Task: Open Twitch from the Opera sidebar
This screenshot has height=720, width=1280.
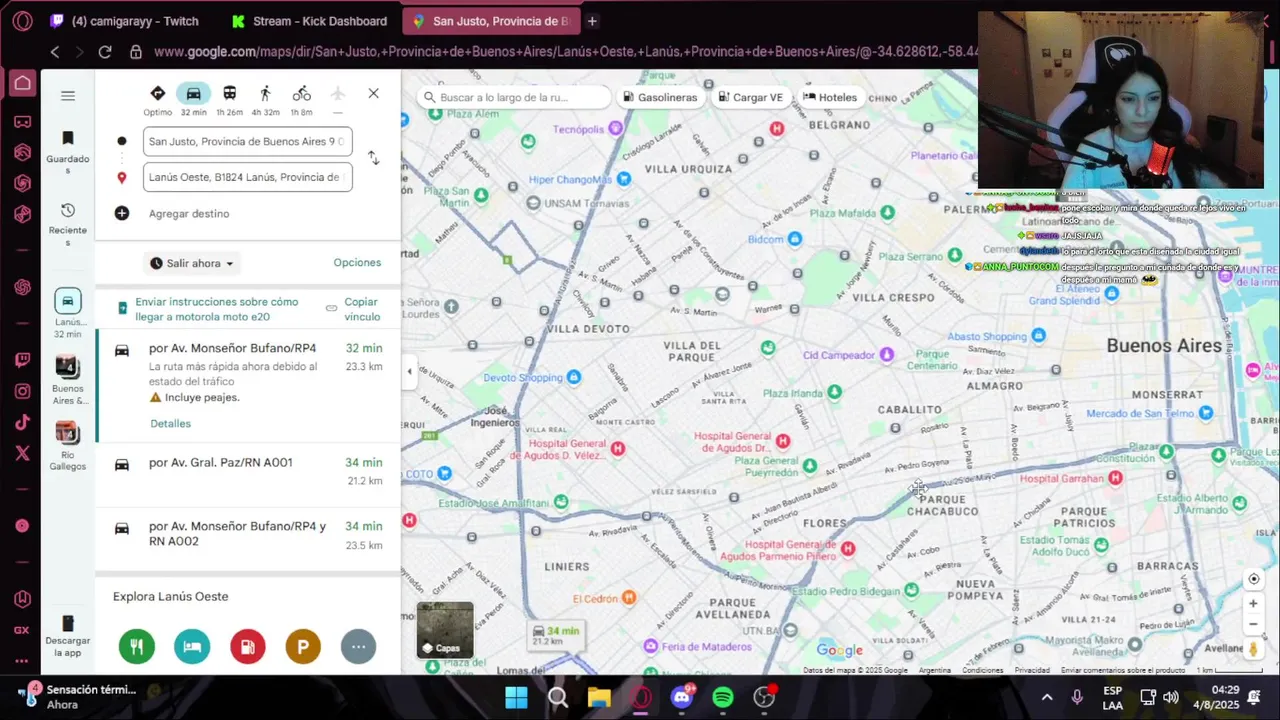Action: pyautogui.click(x=22, y=360)
